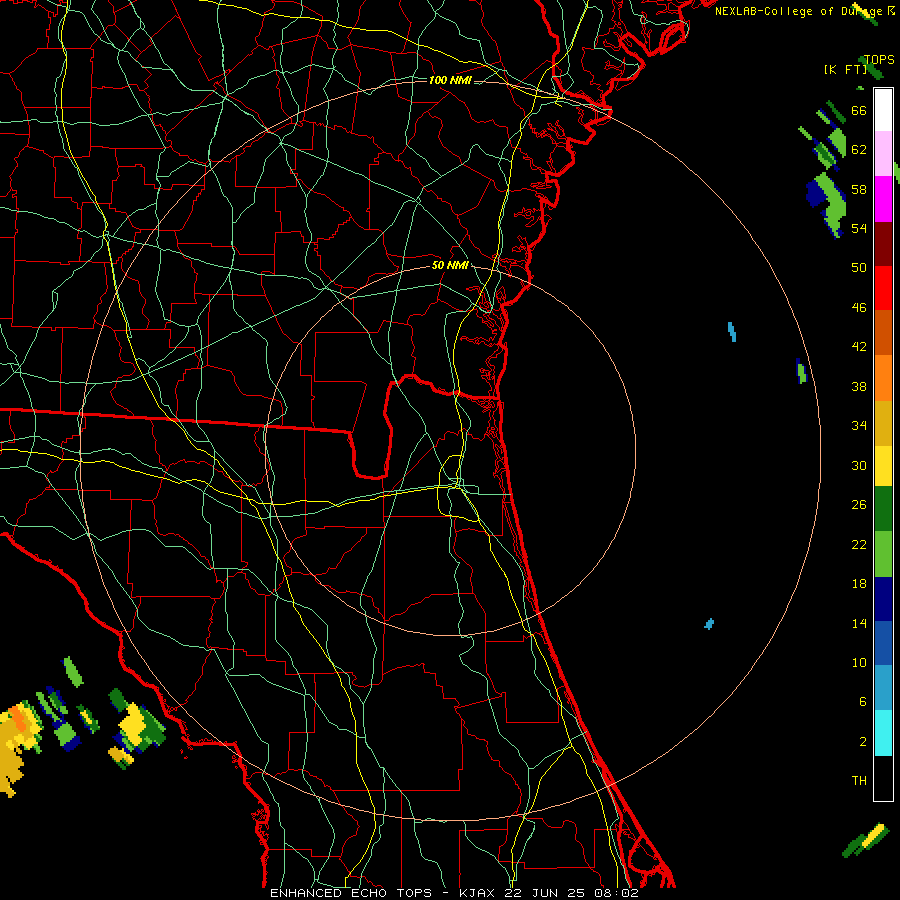Click the light blue legend swatch
Viewport: 900px width, 900px height.
[883, 688]
